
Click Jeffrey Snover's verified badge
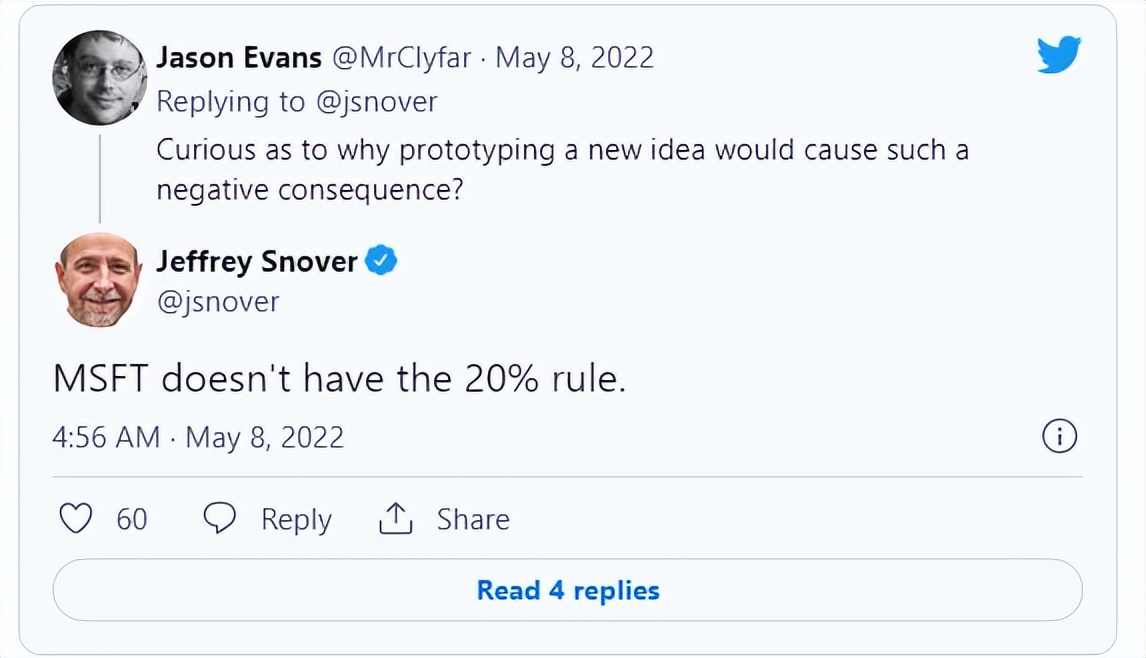(383, 260)
